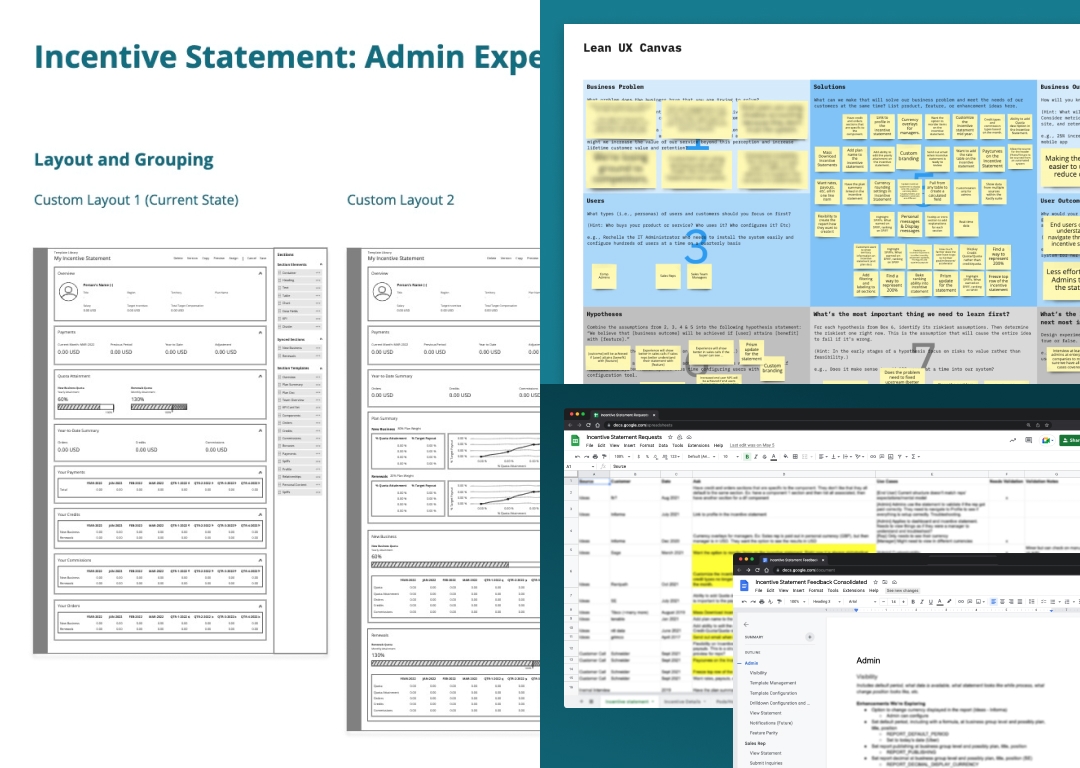Screen dimensions: 1080x768
Task: Click the Google Docs logo icon
Action: click(x=744, y=585)
